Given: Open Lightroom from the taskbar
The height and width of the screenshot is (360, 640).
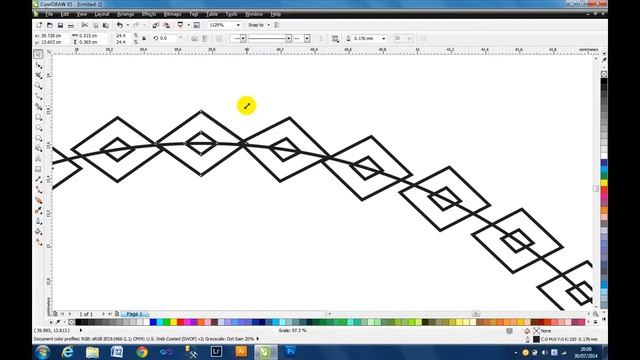Looking at the screenshot, I should (x=216, y=351).
